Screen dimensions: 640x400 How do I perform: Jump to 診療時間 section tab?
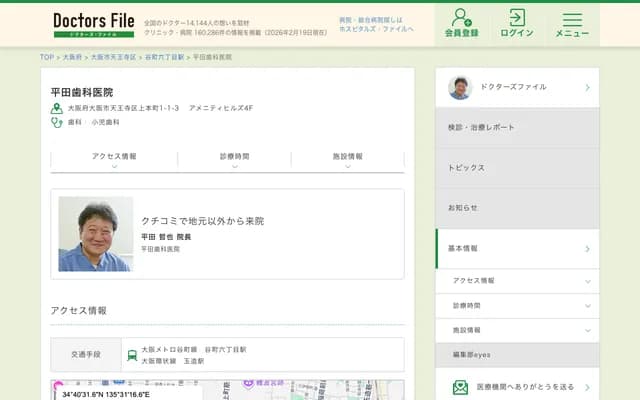(235, 160)
